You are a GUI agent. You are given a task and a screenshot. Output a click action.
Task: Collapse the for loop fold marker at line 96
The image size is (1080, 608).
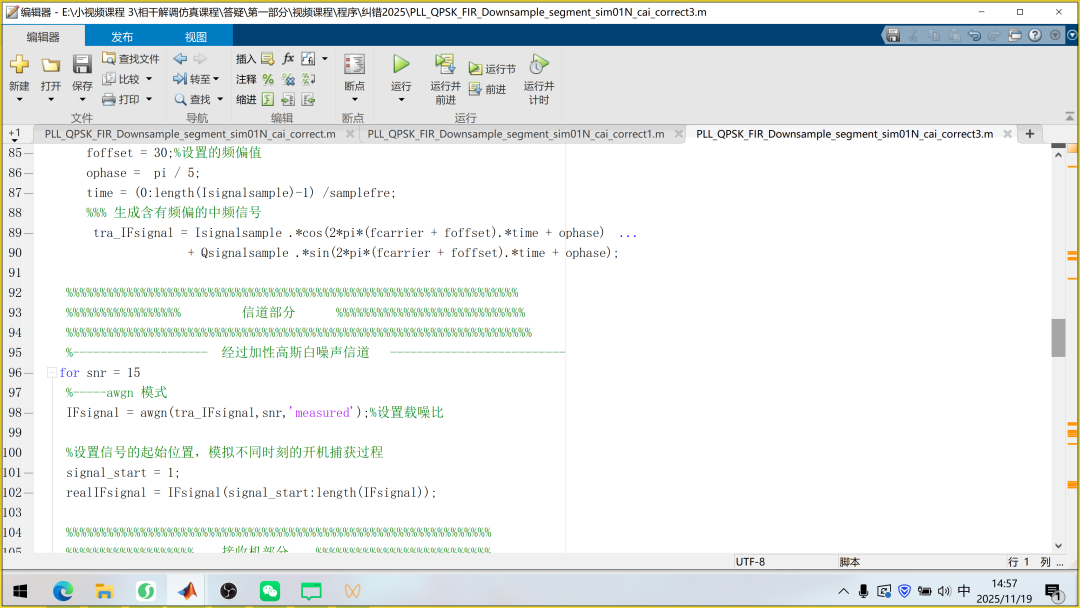[x=51, y=372]
